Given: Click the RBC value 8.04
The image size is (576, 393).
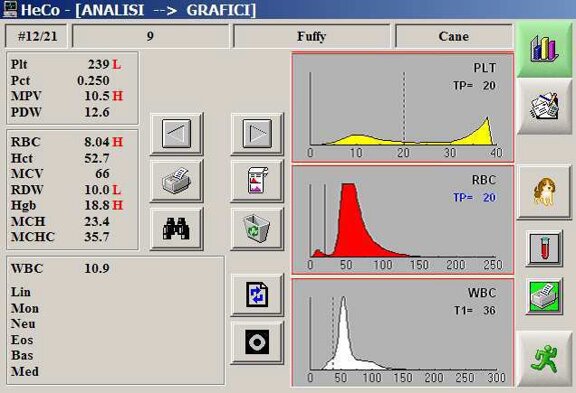Looking at the screenshot, I should coord(97,142).
